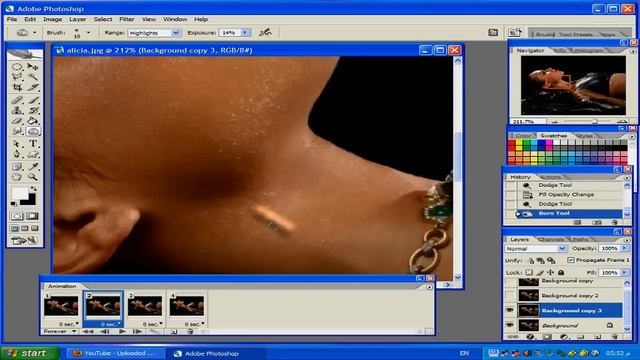Toggle the Propagate Frame 1 checkbox
Image resolution: width=640 pixels, height=360 pixels.
pyautogui.click(x=571, y=260)
